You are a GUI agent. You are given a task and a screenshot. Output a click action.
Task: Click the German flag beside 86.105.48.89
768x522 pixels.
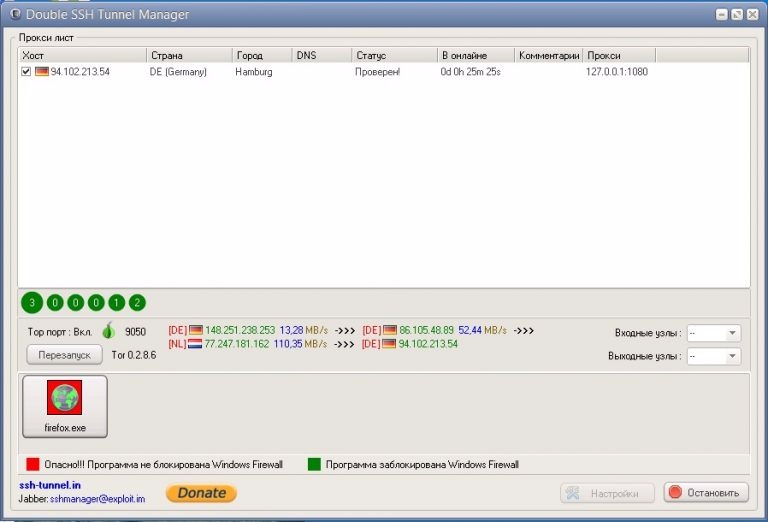click(390, 330)
